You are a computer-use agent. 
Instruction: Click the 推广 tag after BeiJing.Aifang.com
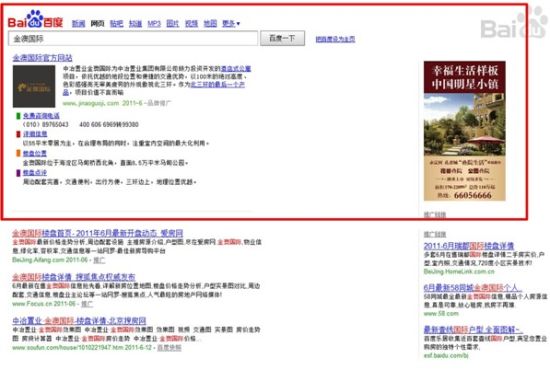[x=99, y=260]
